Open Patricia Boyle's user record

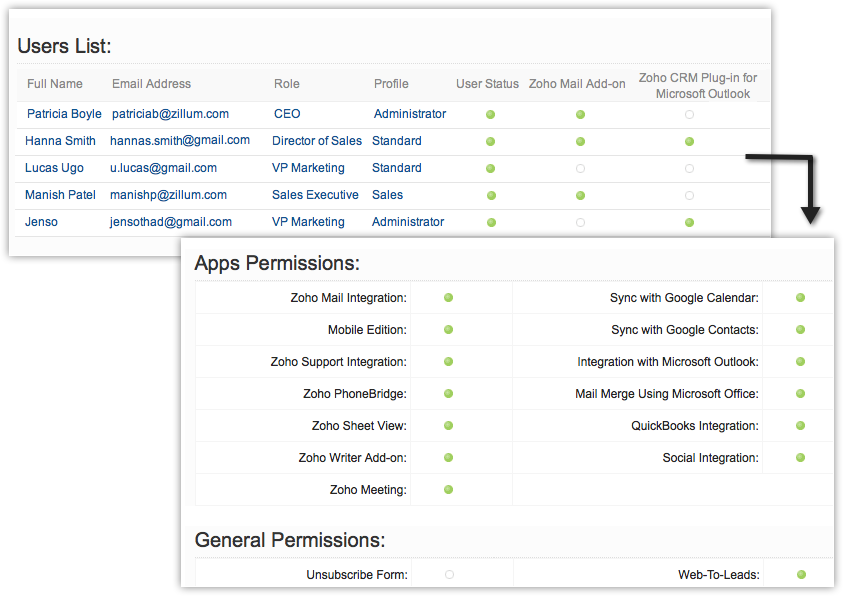pos(64,114)
